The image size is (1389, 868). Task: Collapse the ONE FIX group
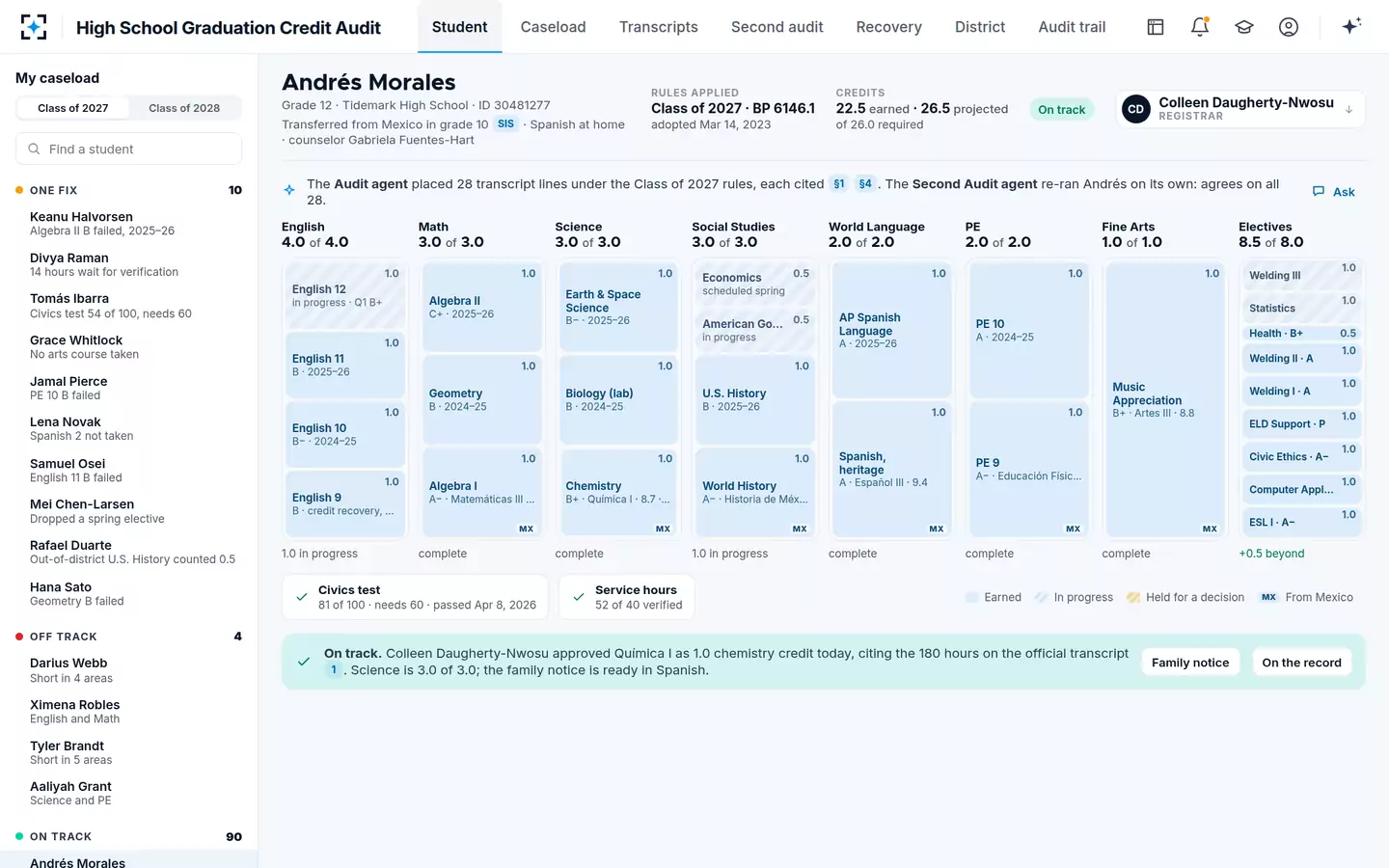pyautogui.click(x=128, y=190)
